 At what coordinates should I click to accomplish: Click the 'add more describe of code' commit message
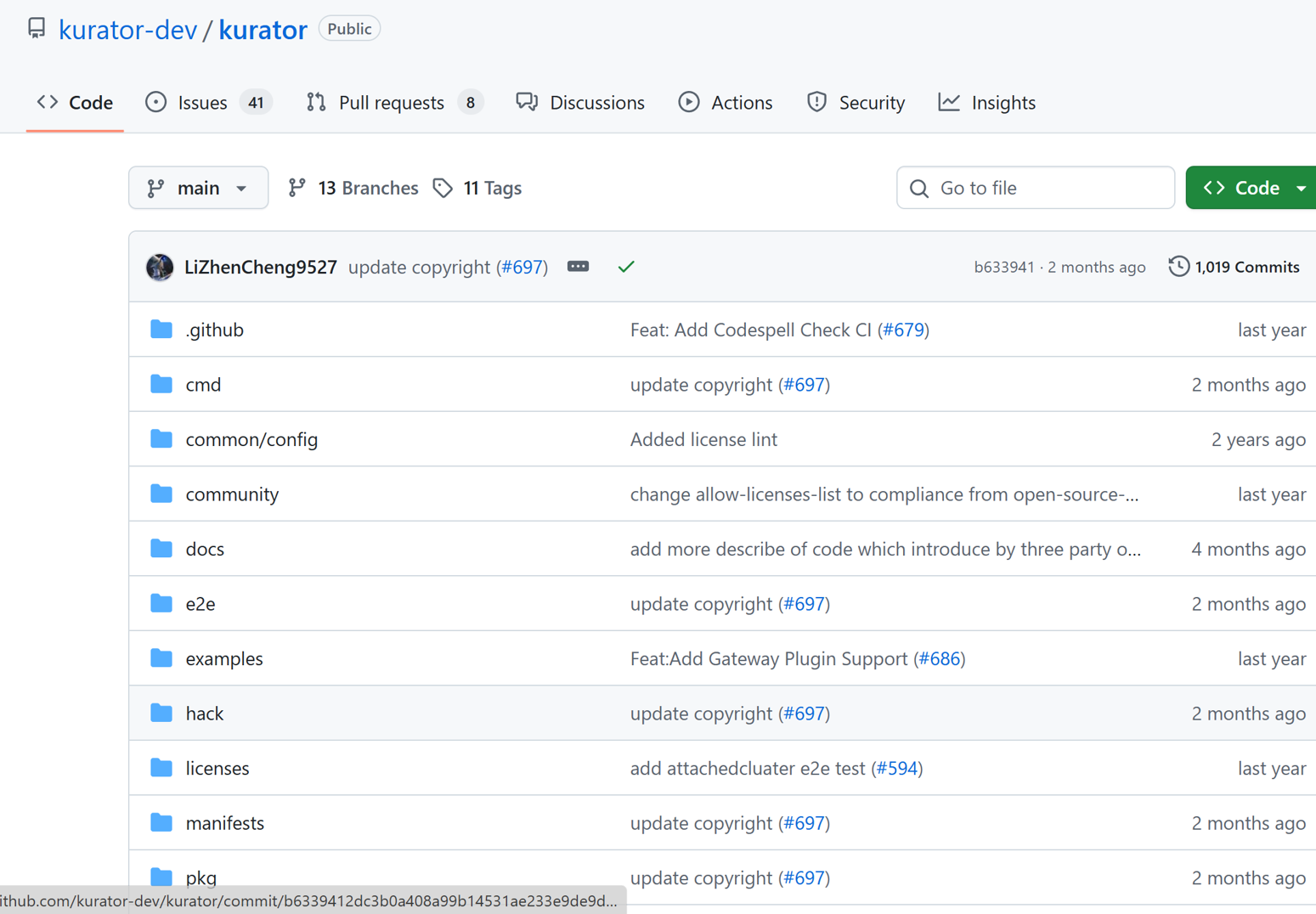(885, 549)
